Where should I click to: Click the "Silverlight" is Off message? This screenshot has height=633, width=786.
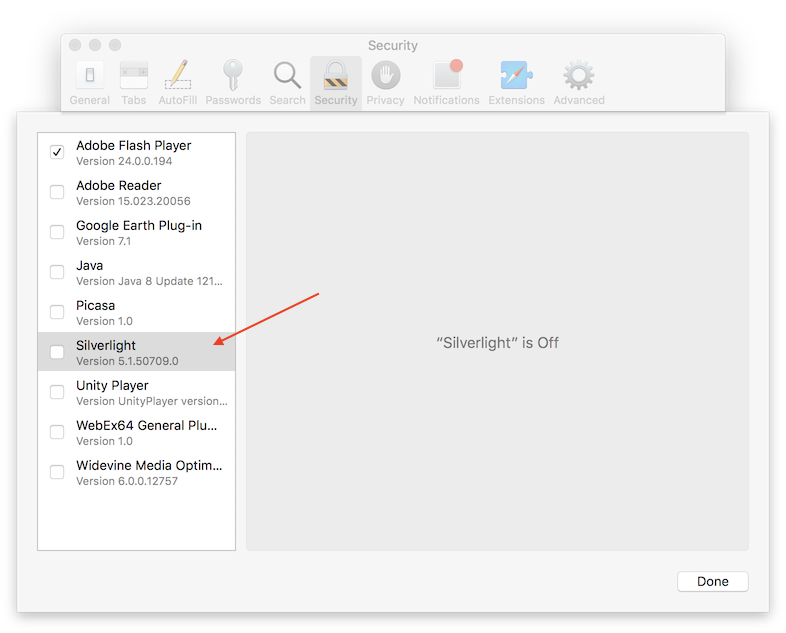[x=497, y=343]
